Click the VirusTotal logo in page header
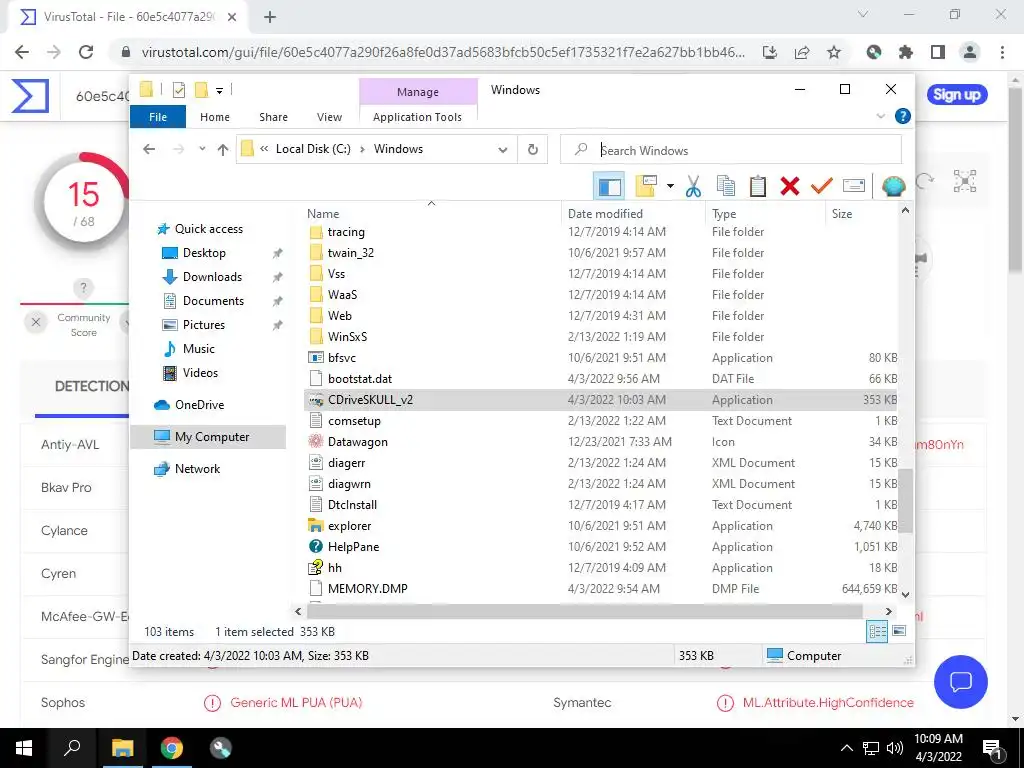Screen dimensions: 1024x768 pos(31,96)
